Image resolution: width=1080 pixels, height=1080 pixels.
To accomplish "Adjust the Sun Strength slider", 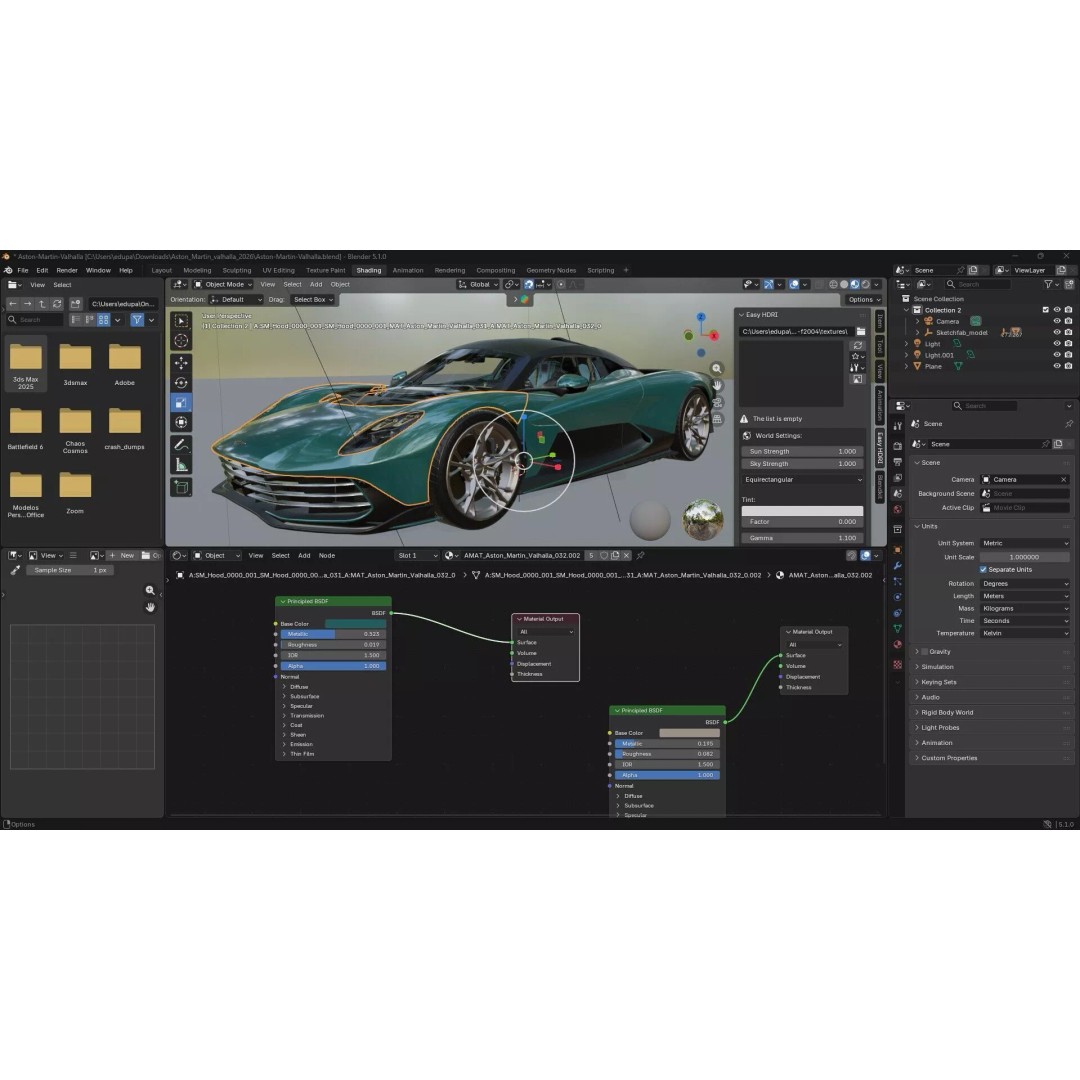I will pos(802,452).
